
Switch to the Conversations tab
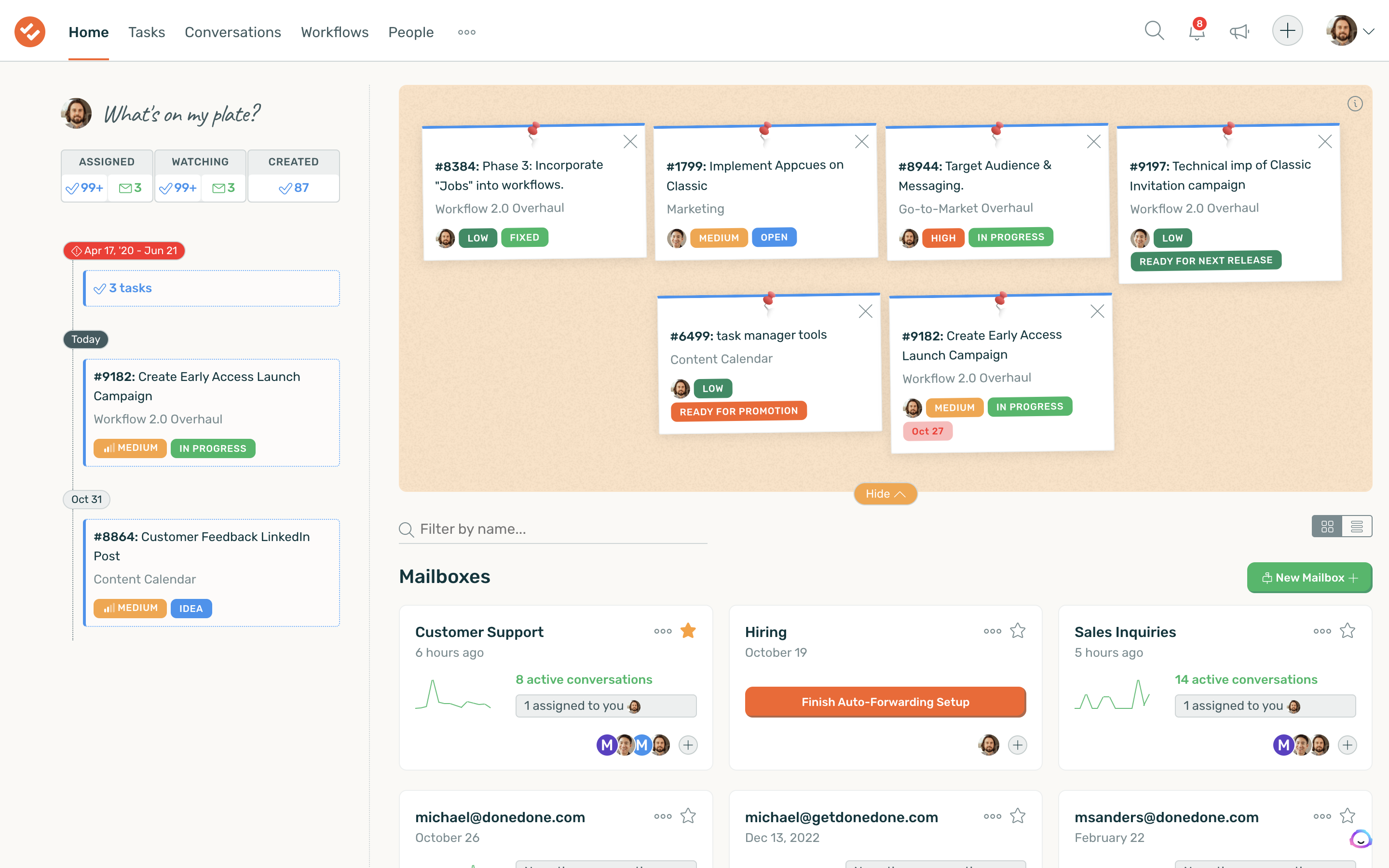[232, 32]
